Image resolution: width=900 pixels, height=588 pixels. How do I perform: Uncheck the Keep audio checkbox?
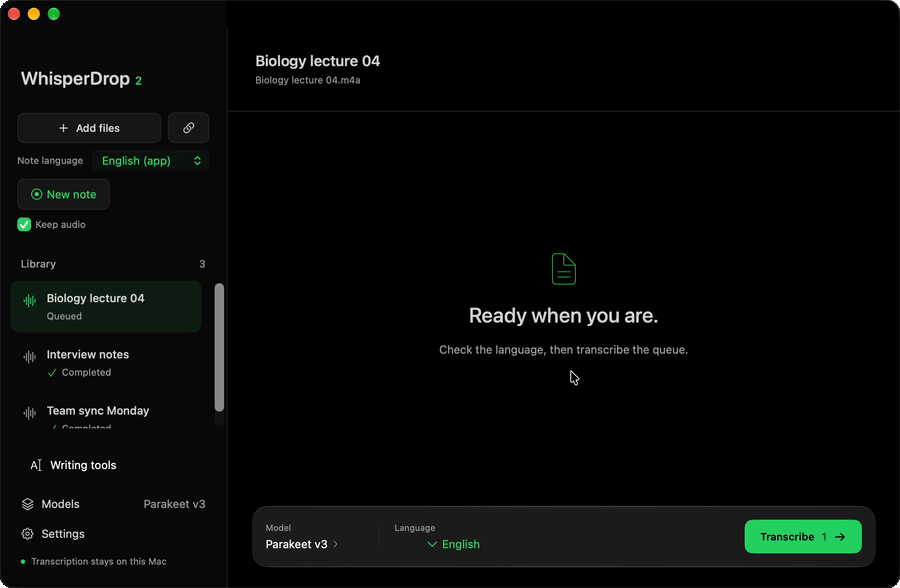(x=24, y=225)
